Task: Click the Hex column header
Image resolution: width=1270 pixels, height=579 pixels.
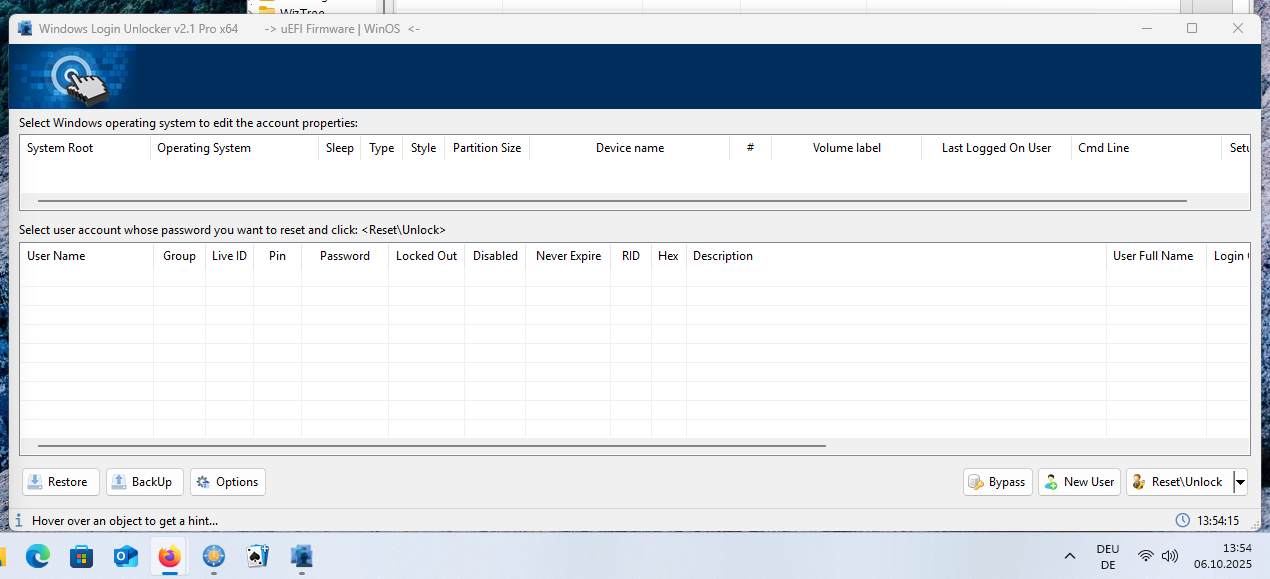Action: [x=669, y=256]
